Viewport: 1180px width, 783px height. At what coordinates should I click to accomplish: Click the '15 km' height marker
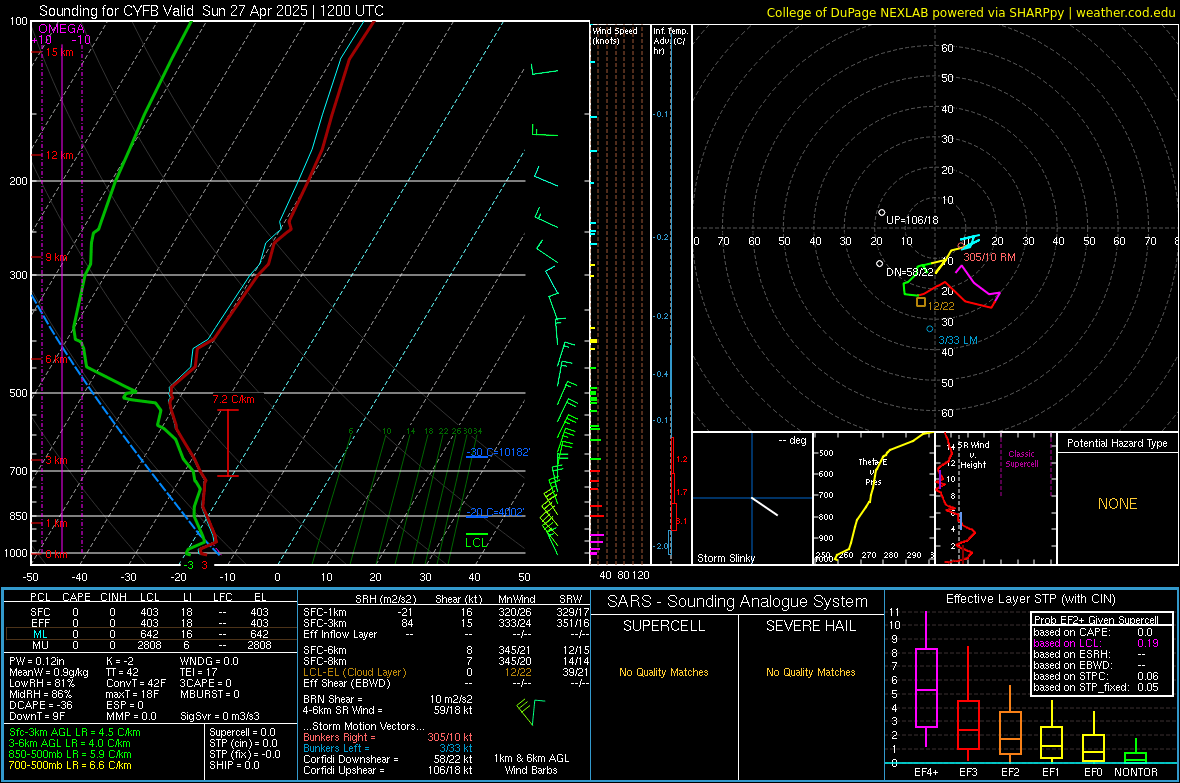(59, 52)
